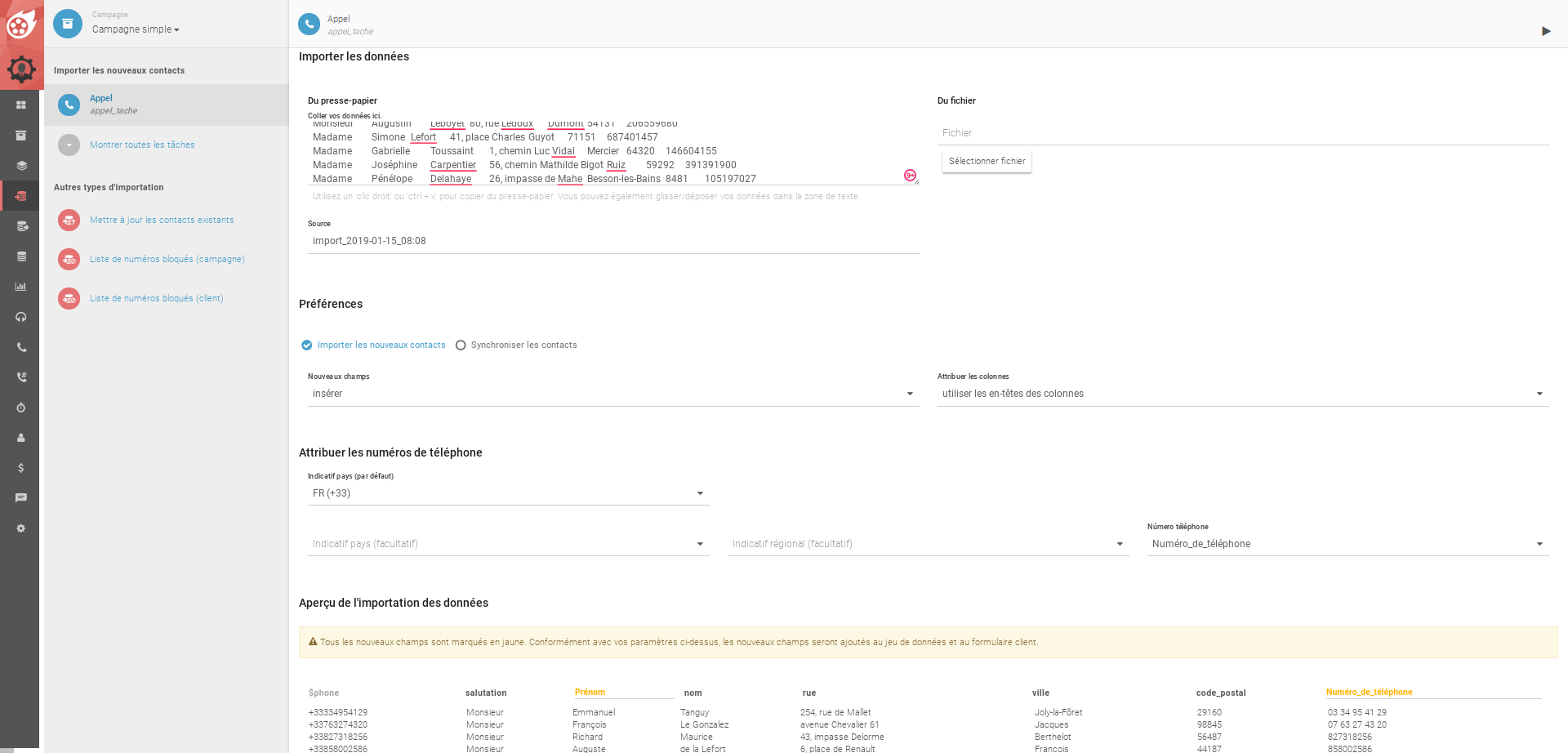Click the red update contacts icon
Viewport: 1568px width, 753px height.
pos(69,220)
